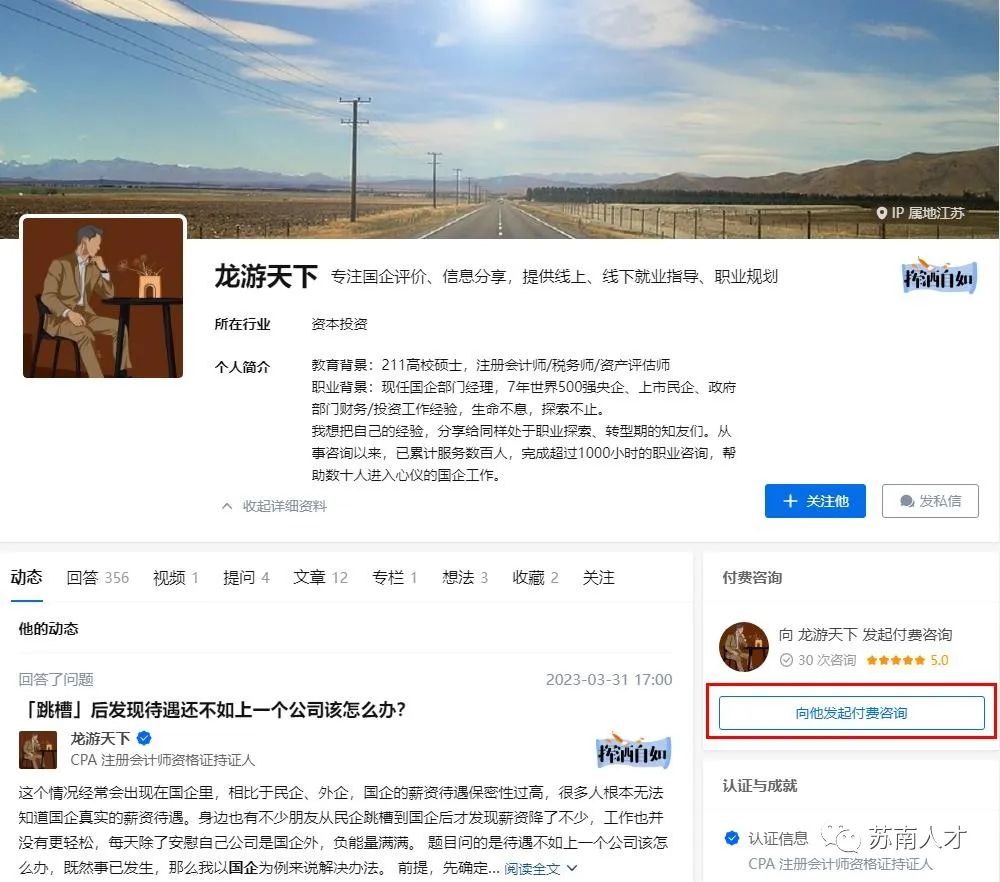Click 向他发起付费咨询 button

click(851, 713)
